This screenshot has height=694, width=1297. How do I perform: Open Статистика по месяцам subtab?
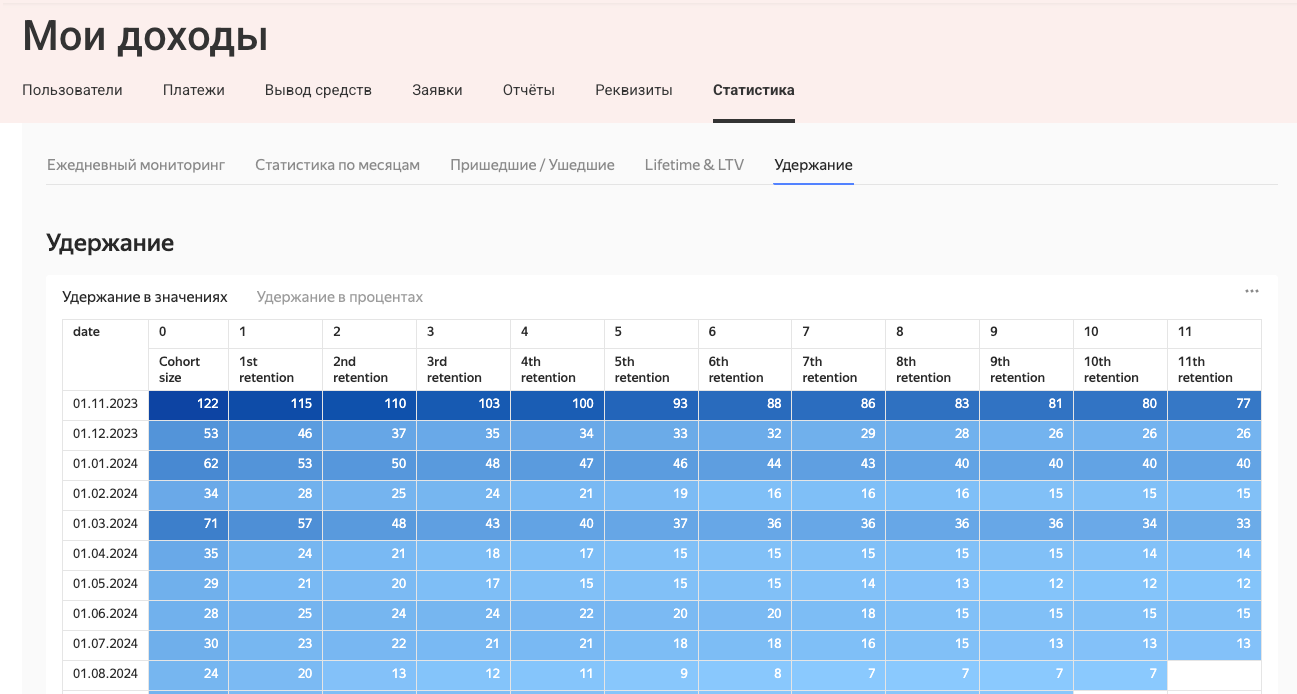(x=337, y=165)
